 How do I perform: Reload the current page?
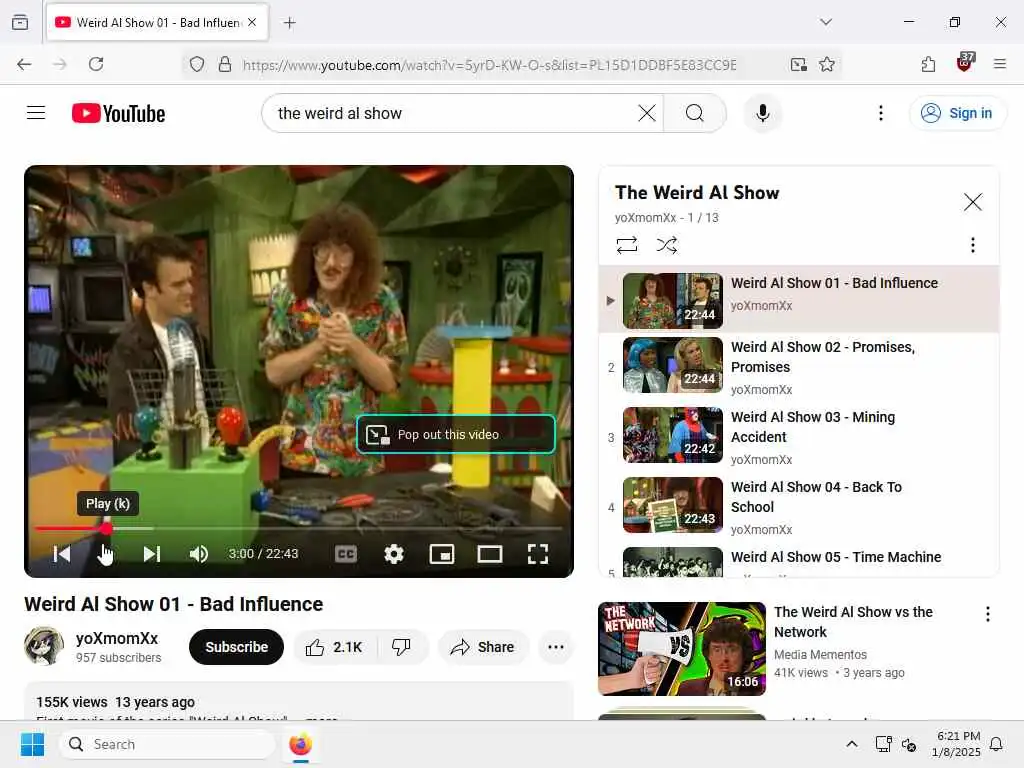[x=96, y=64]
